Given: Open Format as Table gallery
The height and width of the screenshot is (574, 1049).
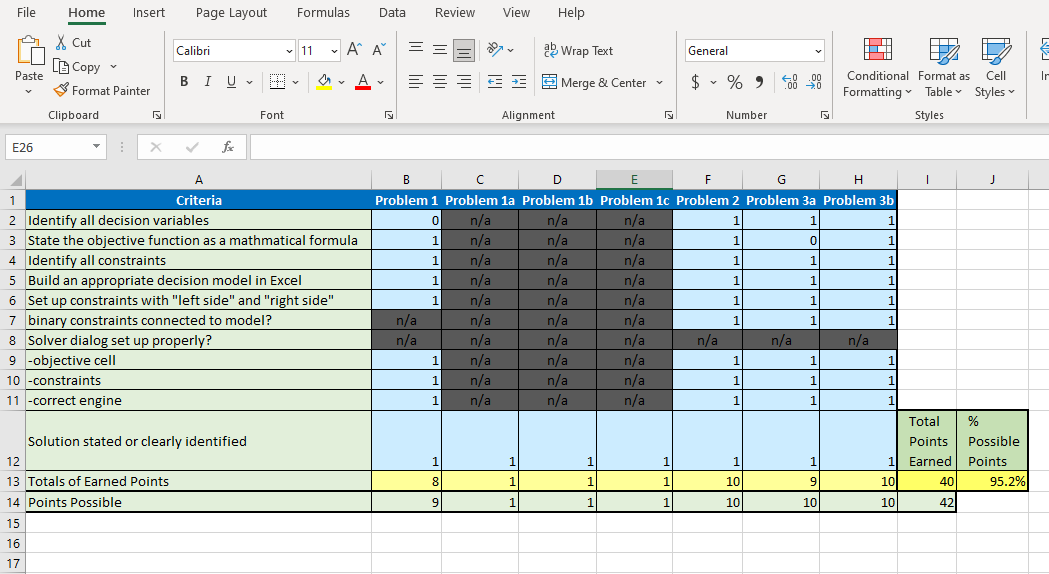Looking at the screenshot, I should click(943, 68).
